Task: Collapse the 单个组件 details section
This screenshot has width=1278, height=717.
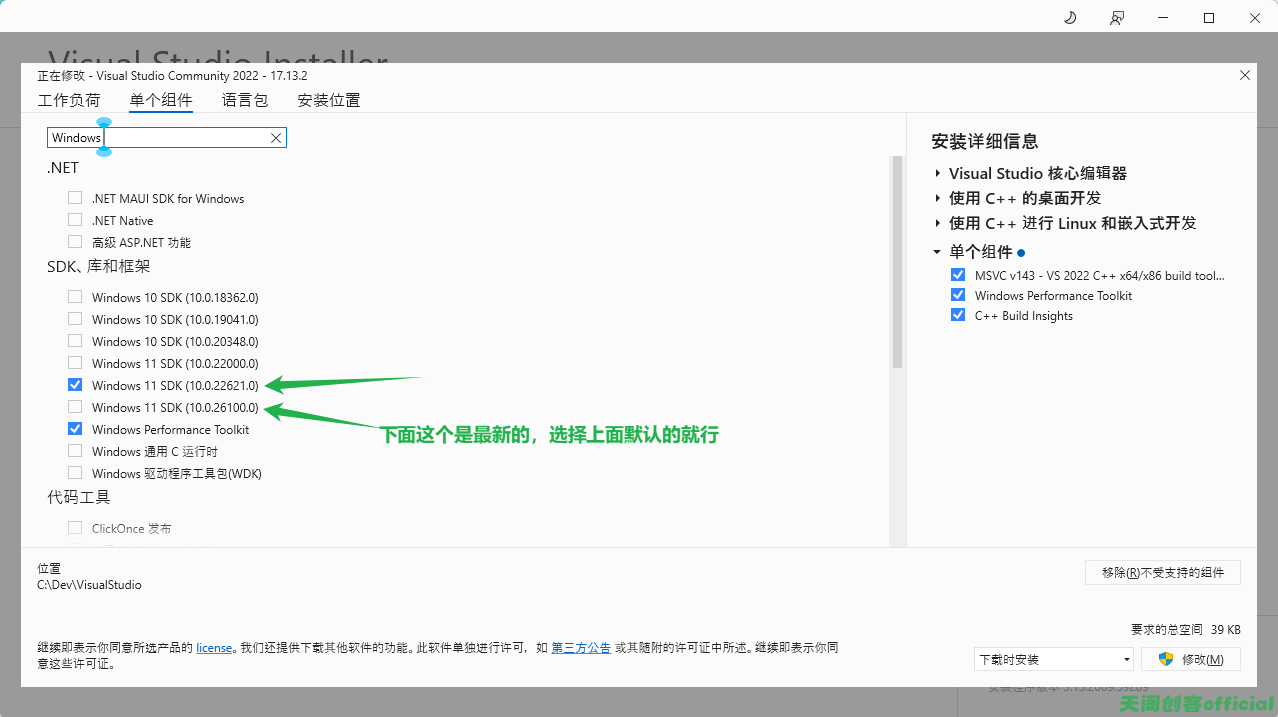Action: 937,251
